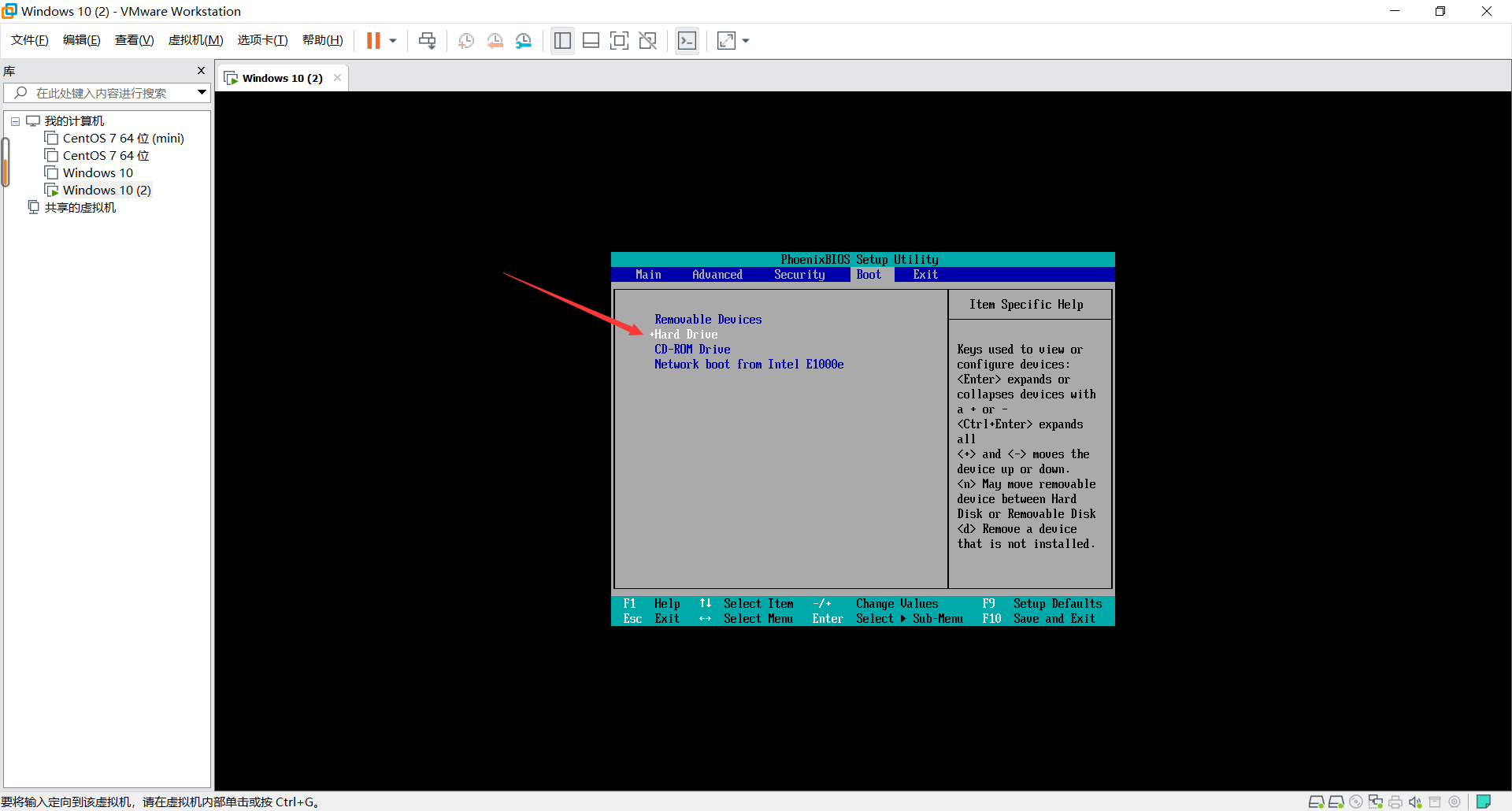
Task: Select the Windows 10 VM in library
Action: pyautogui.click(x=98, y=173)
